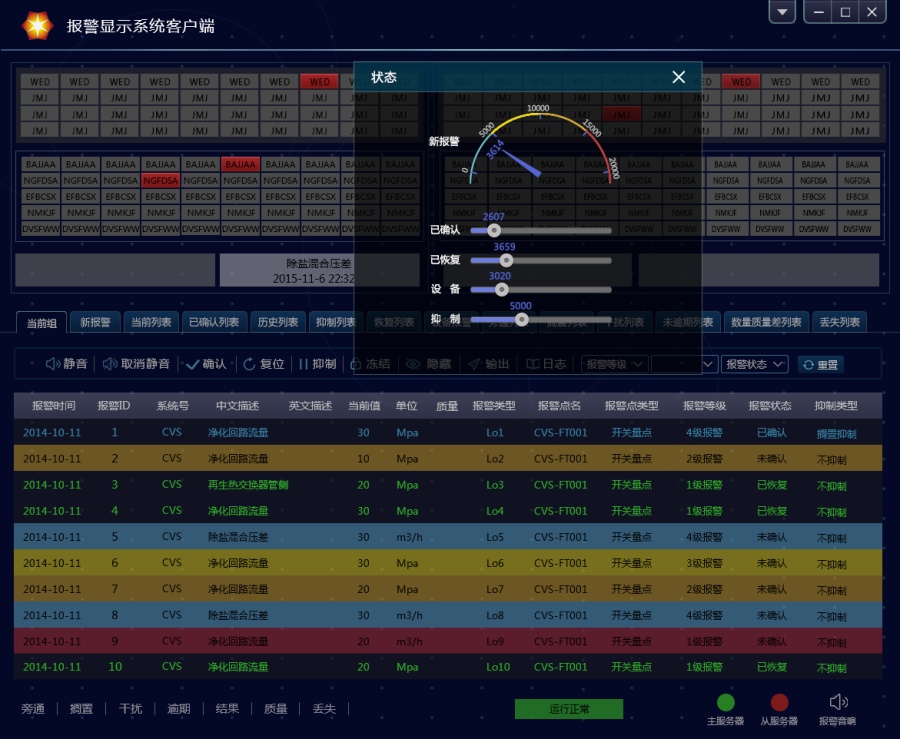Screen dimensions: 900x739
Task: Click the green 主服务器 status light
Action: click(726, 703)
